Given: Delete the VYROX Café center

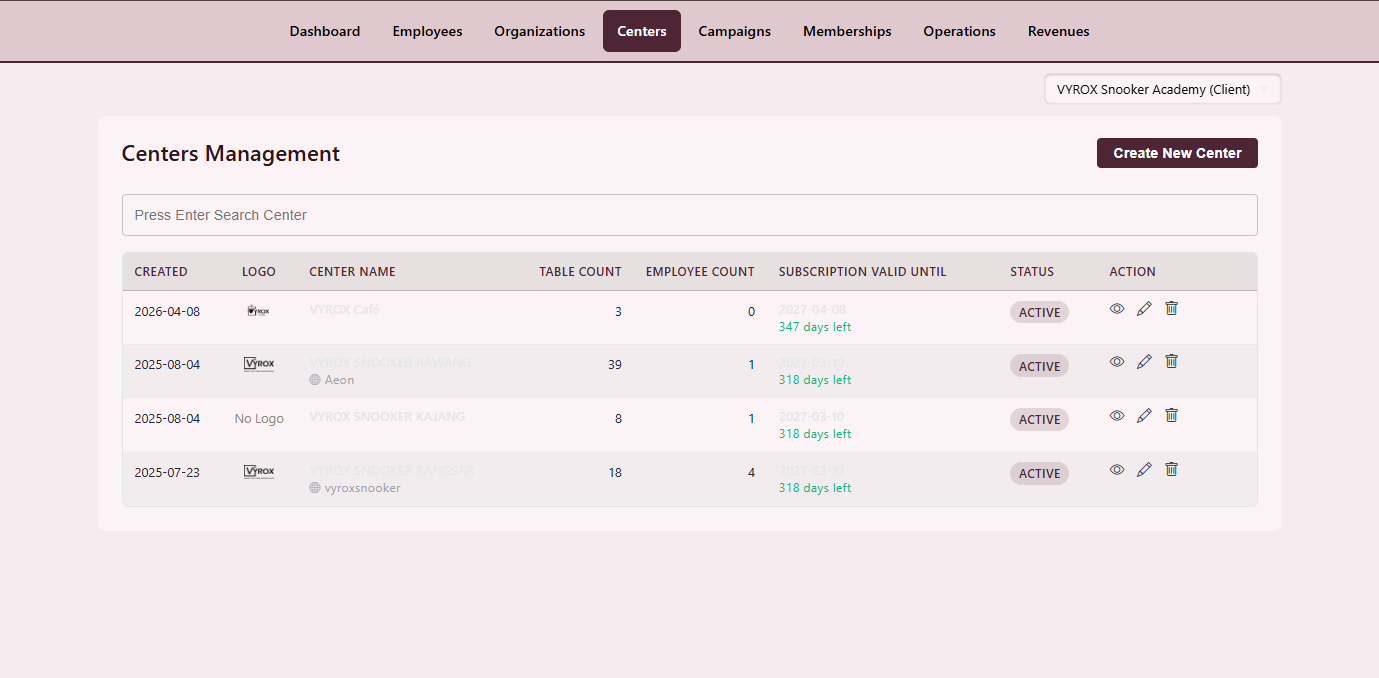Looking at the screenshot, I should [1172, 308].
